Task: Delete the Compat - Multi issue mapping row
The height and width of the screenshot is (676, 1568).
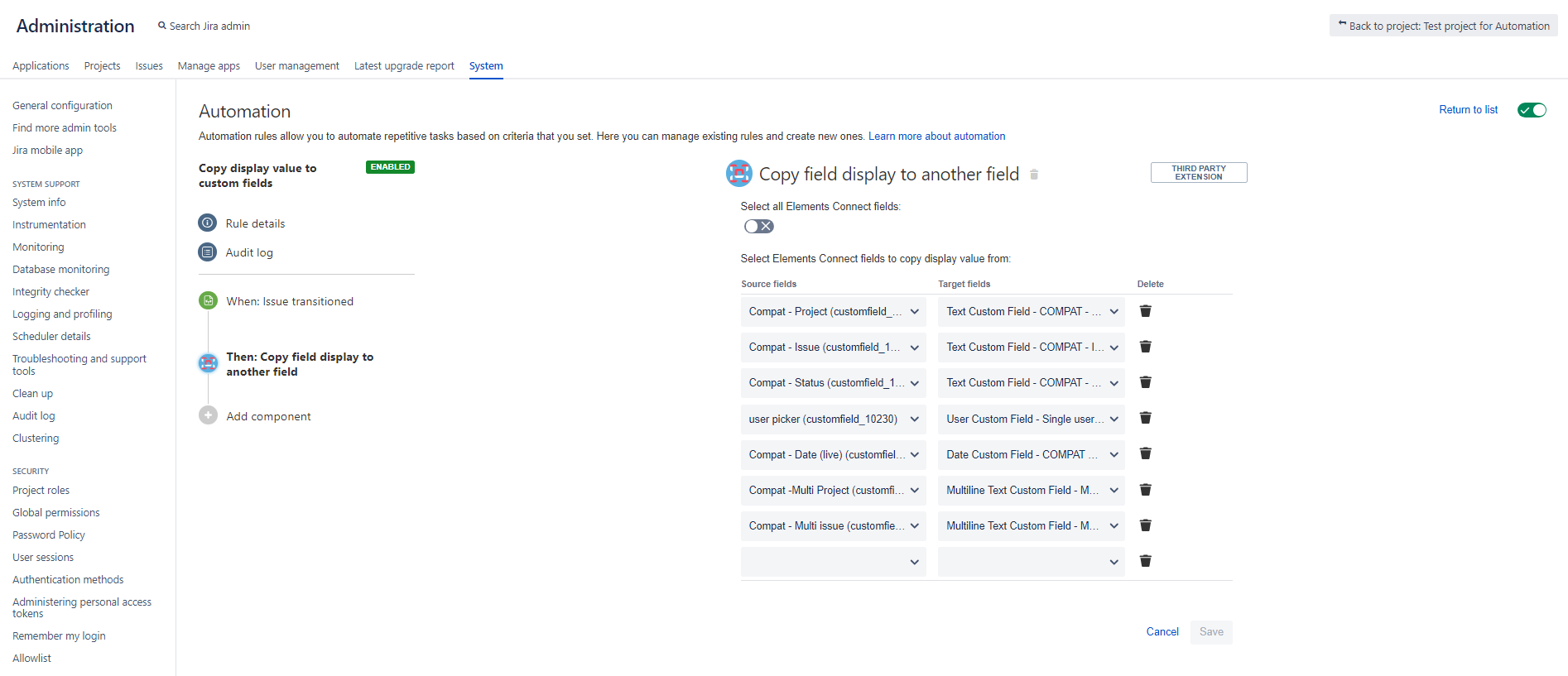Action: [1145, 525]
